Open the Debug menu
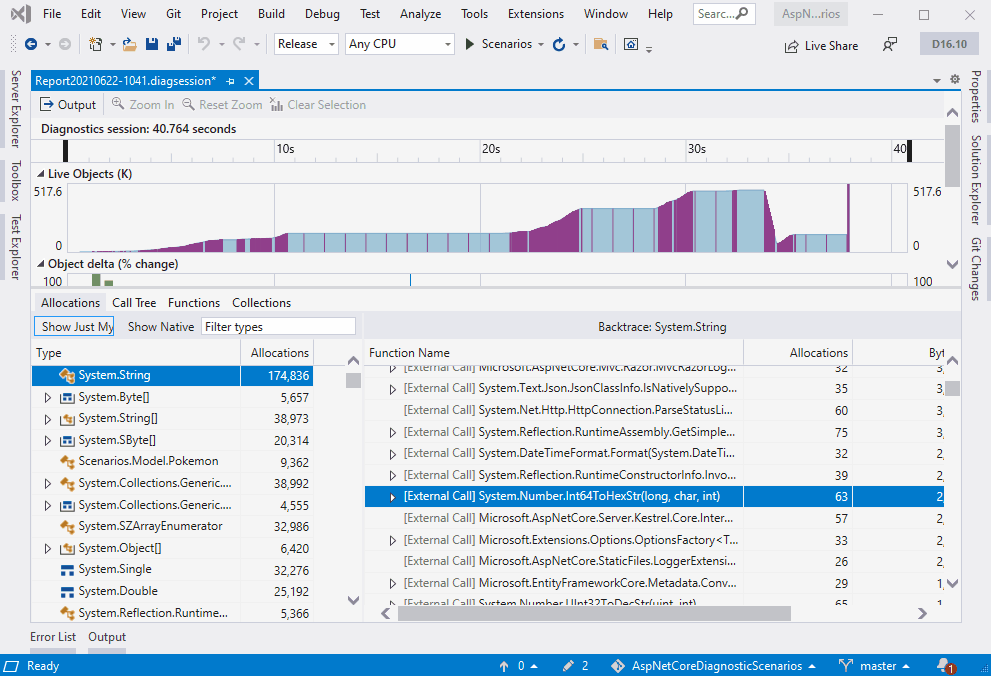Image resolution: width=991 pixels, height=676 pixels. pyautogui.click(x=322, y=14)
